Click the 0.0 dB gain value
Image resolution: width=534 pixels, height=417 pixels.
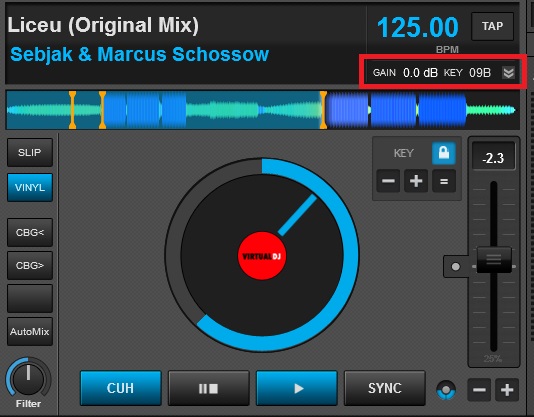[420, 73]
